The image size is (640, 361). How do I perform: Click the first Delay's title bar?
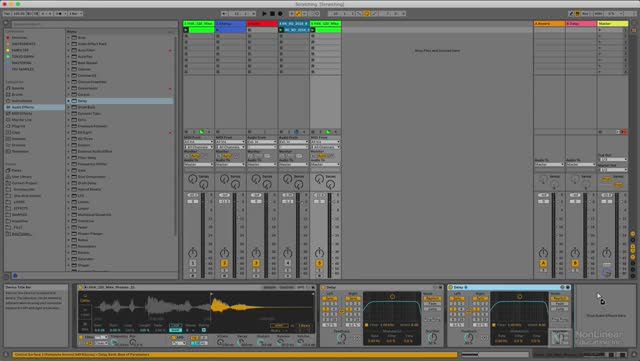tap(381, 287)
